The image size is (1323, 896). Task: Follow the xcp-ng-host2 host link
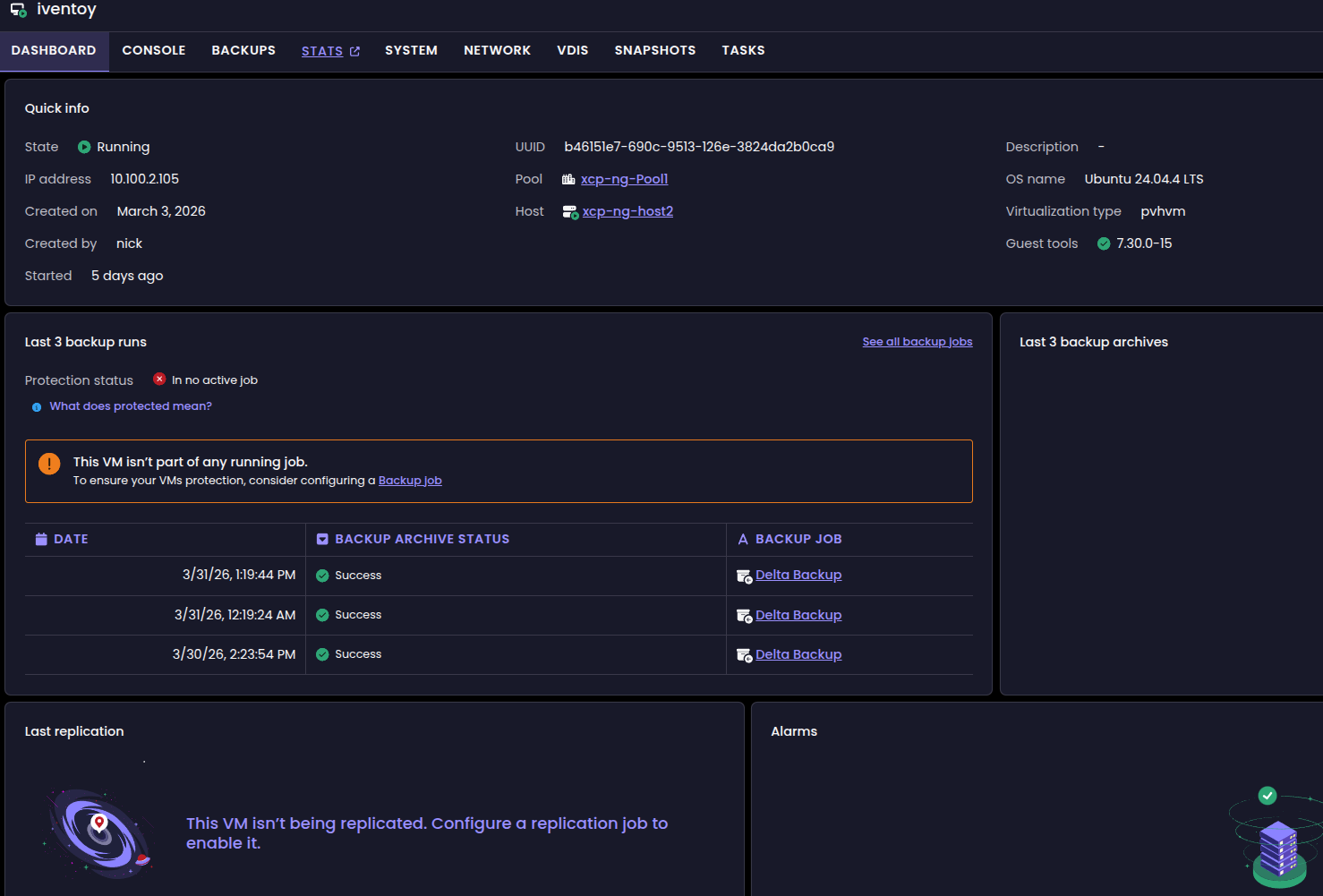click(627, 211)
